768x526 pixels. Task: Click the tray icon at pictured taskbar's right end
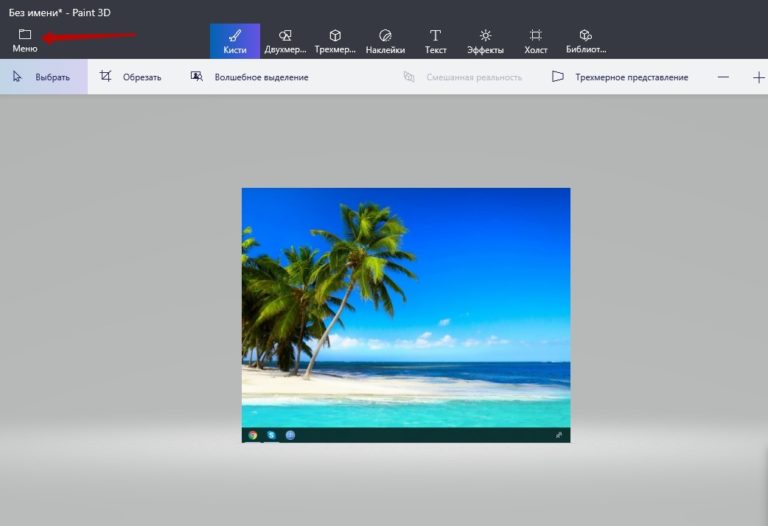[x=558, y=435]
